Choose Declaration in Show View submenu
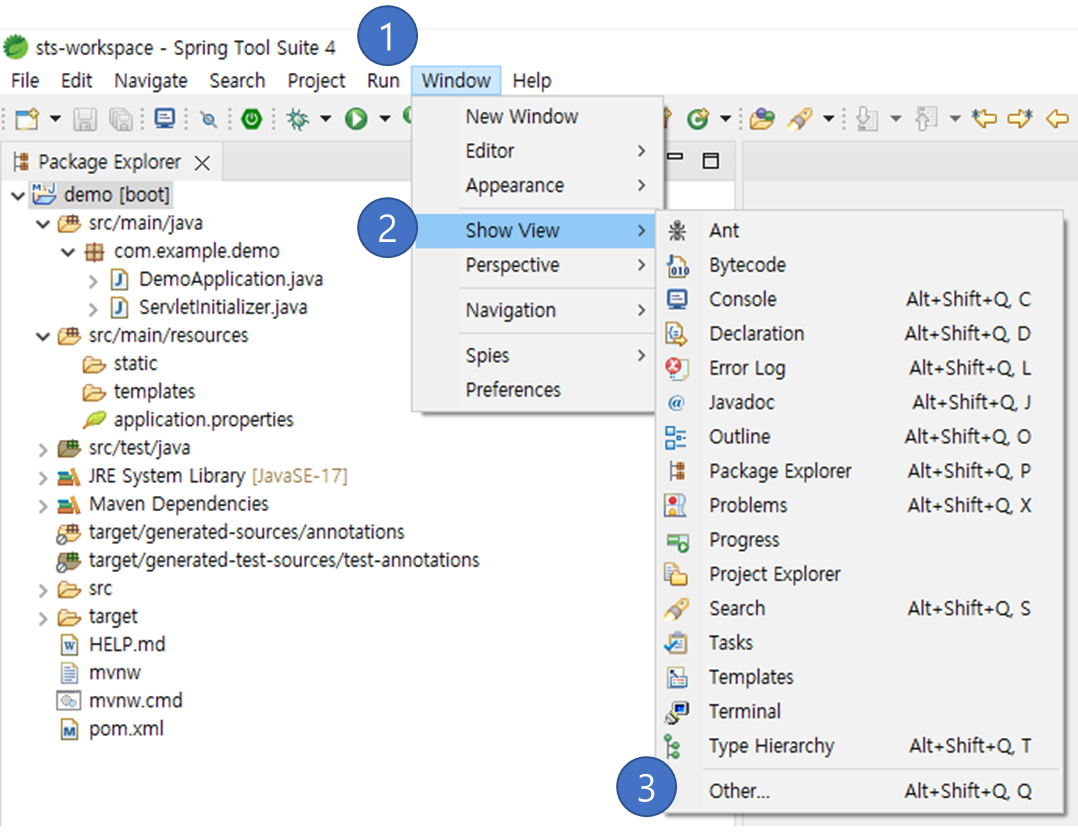This screenshot has height=833, width=1078. pos(859,333)
